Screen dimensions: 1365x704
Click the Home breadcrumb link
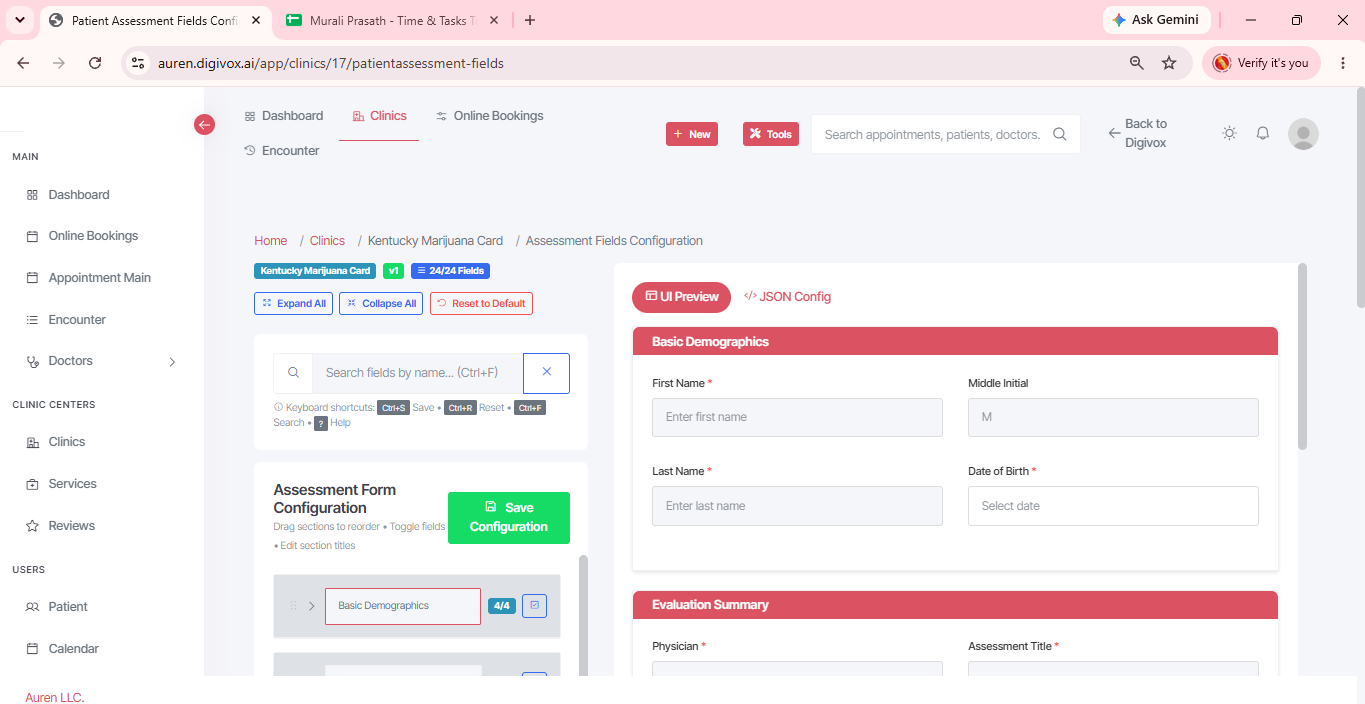271,241
